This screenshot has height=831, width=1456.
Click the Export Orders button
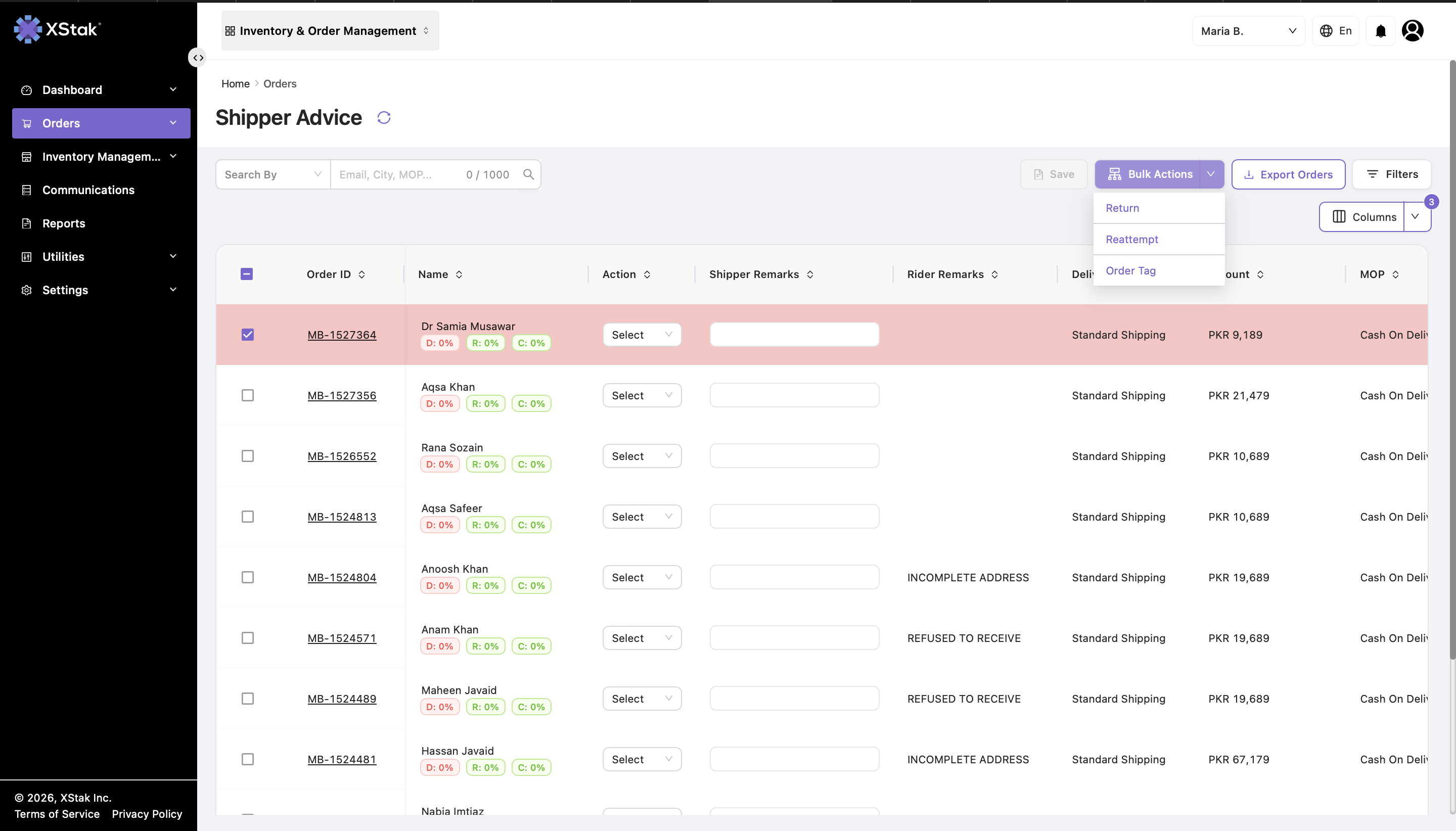click(x=1288, y=174)
